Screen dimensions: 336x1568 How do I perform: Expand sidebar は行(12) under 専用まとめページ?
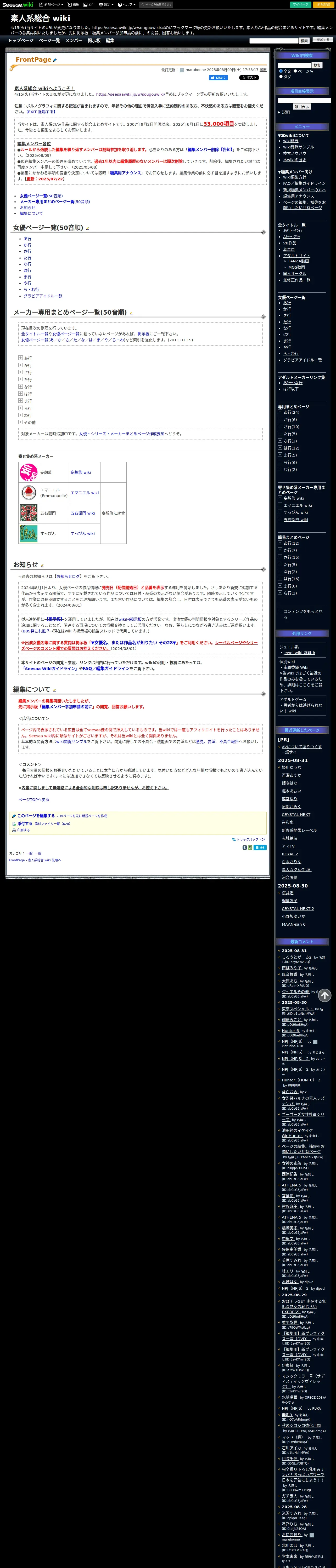280,447
